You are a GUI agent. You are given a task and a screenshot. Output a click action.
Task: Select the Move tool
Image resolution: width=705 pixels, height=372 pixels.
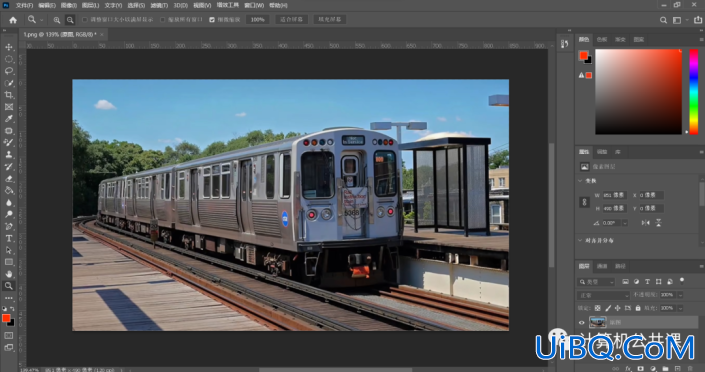click(x=9, y=47)
